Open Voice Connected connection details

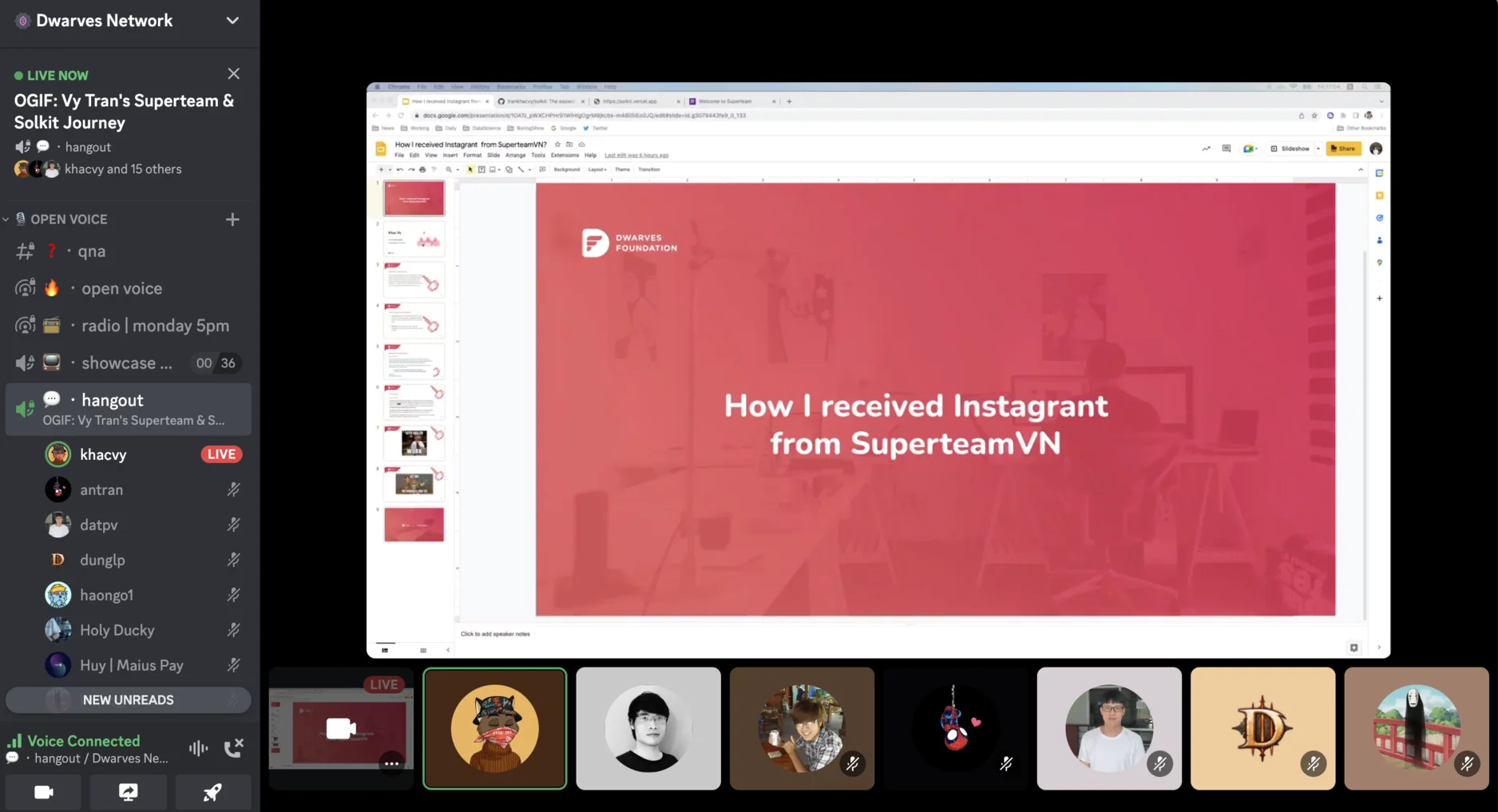pos(83,741)
